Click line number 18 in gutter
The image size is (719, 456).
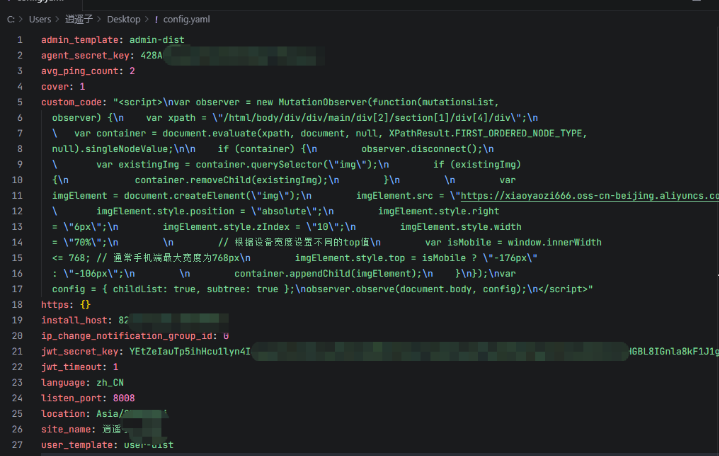[17, 305]
